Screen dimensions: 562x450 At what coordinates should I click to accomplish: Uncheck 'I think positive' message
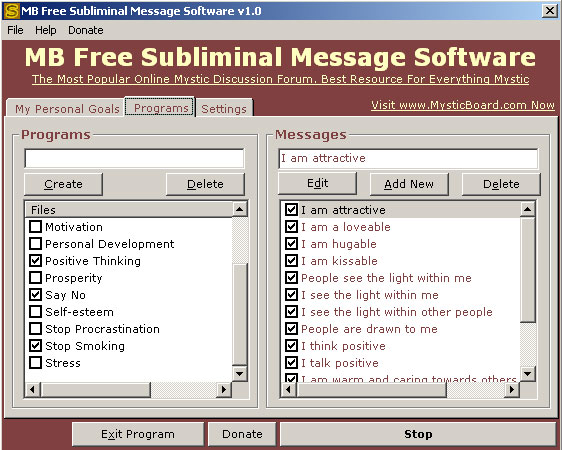[291, 346]
